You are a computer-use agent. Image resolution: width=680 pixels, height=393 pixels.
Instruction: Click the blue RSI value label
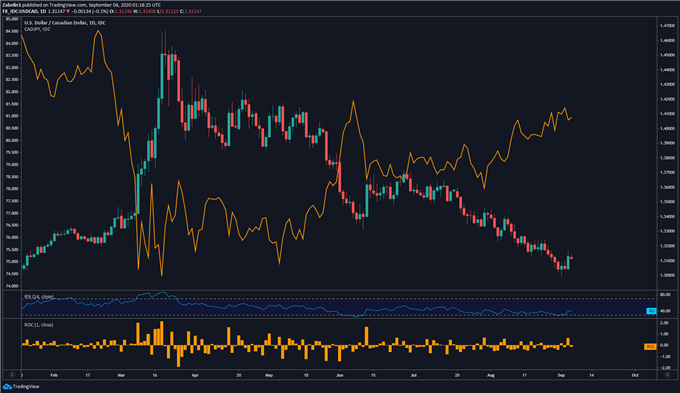(x=651, y=311)
